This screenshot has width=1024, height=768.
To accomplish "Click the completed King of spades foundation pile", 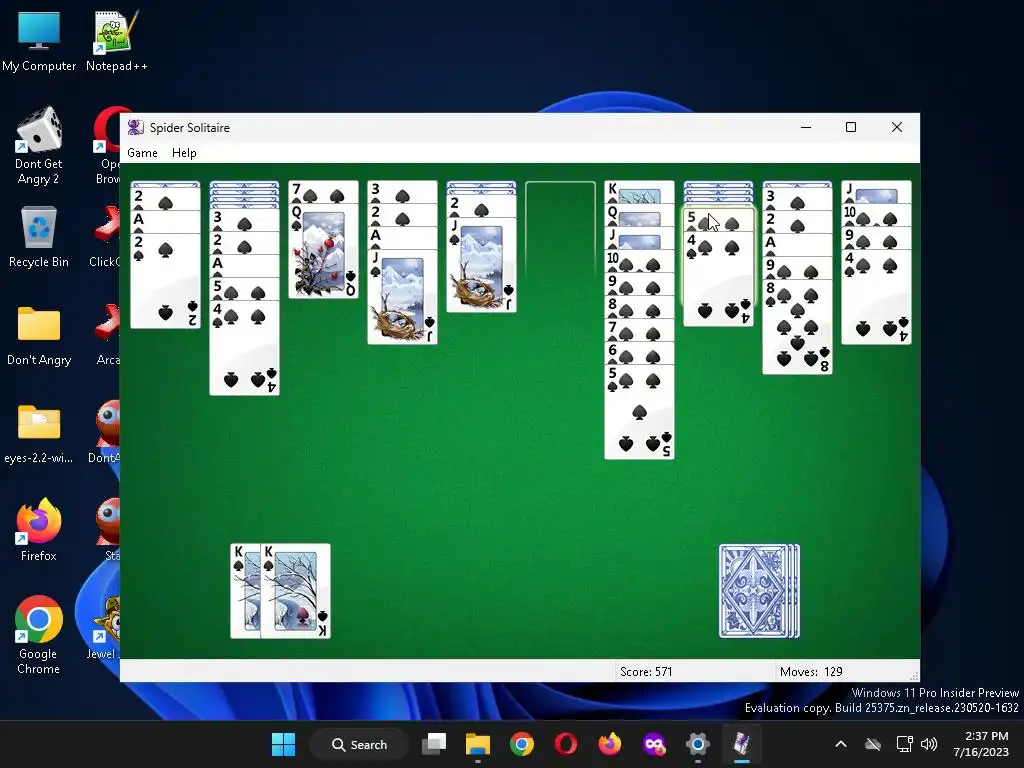I will click(295, 591).
